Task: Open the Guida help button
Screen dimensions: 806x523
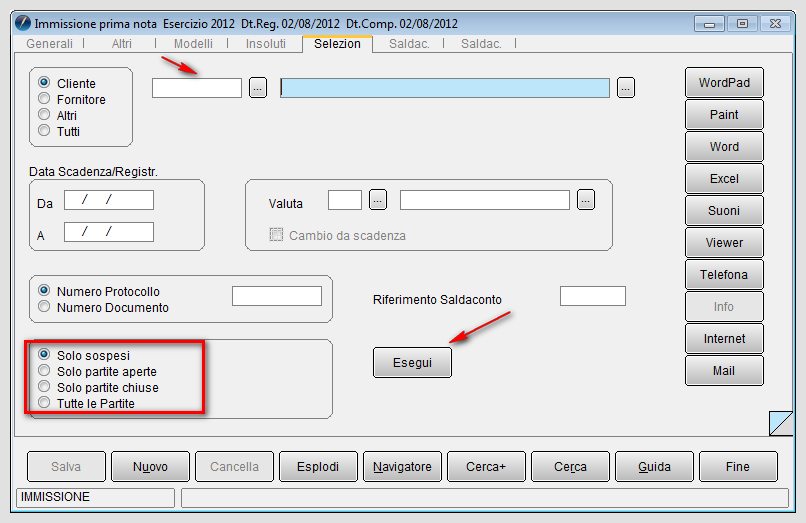Action: point(654,466)
